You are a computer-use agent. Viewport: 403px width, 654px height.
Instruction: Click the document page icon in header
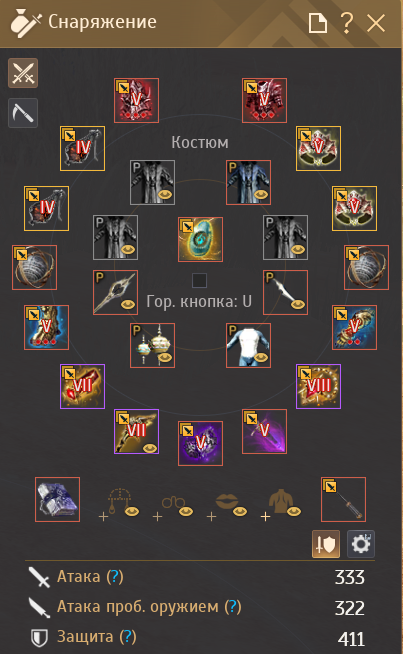point(317,23)
